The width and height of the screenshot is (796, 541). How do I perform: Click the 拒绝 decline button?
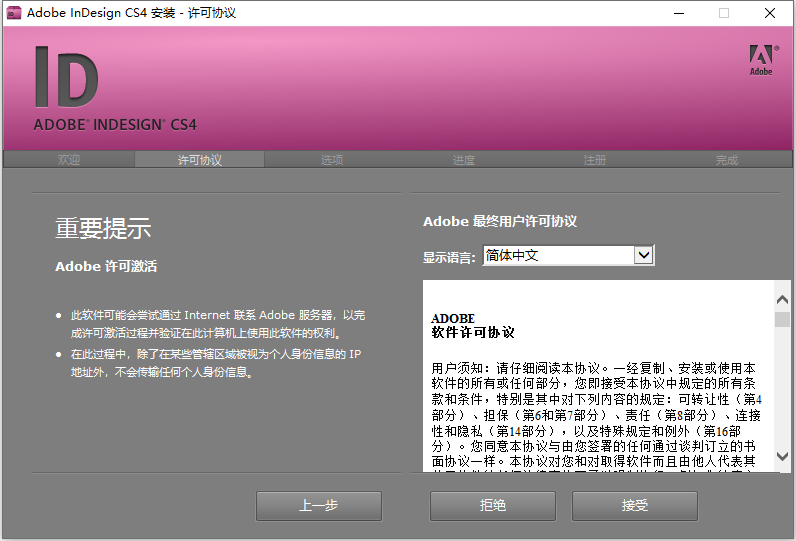493,505
